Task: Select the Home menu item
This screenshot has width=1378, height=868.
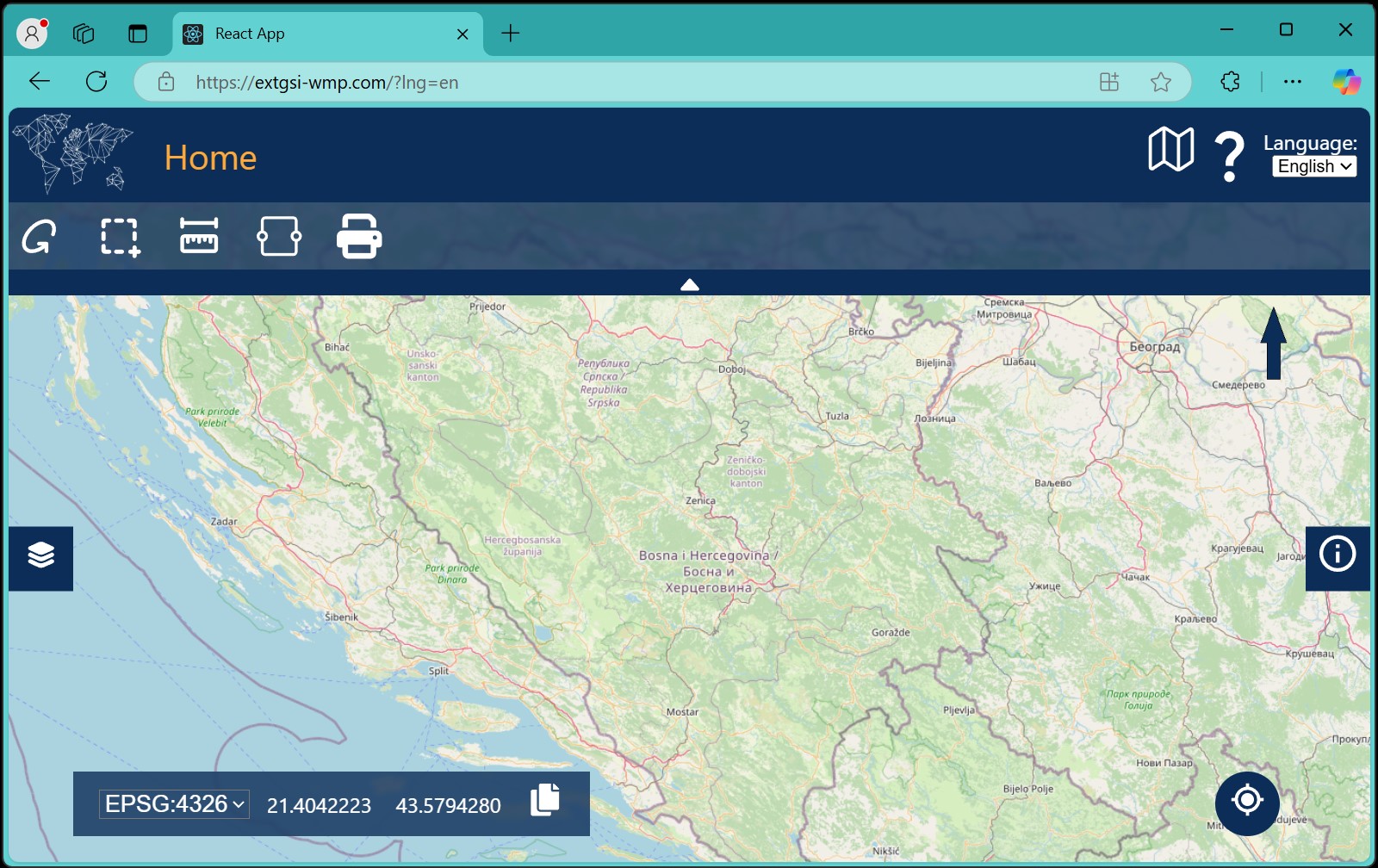Action: pos(211,158)
